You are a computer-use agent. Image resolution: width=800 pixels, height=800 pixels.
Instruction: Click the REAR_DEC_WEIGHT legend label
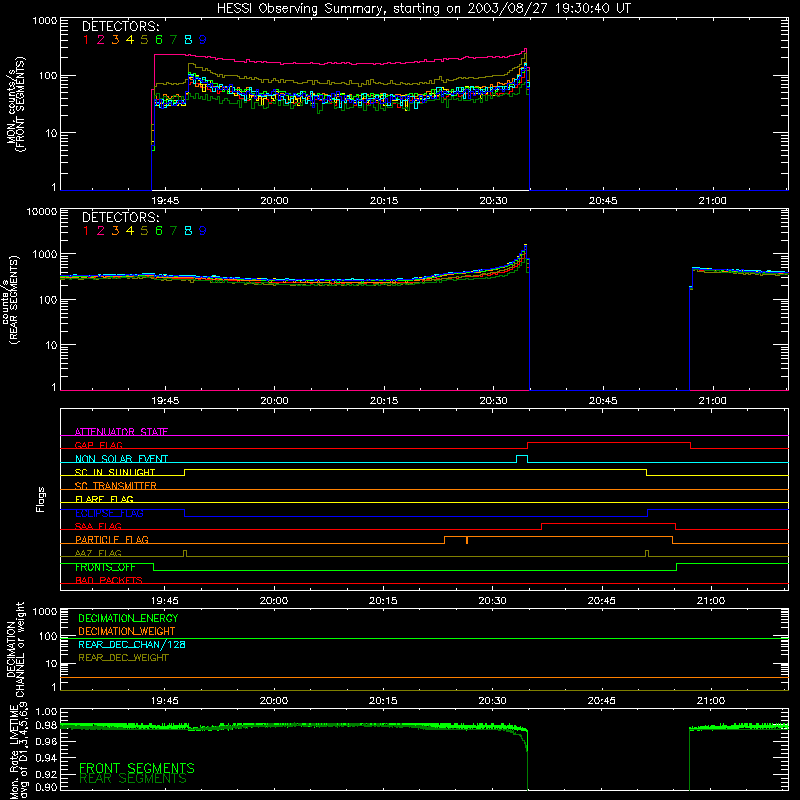tap(123, 658)
